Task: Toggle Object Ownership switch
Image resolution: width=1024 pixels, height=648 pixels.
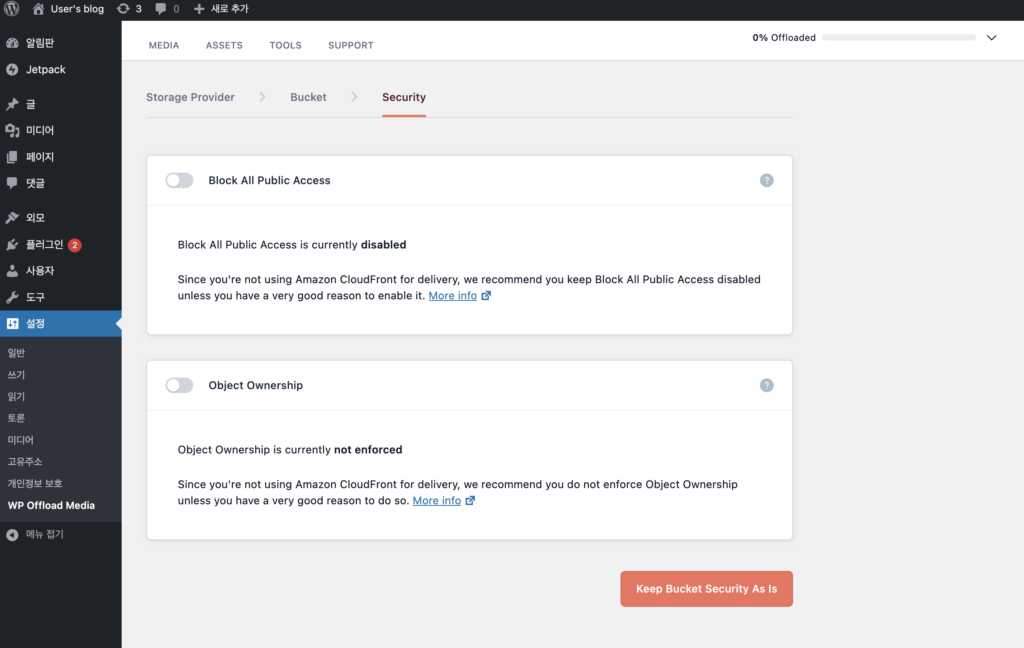Action: click(x=179, y=385)
